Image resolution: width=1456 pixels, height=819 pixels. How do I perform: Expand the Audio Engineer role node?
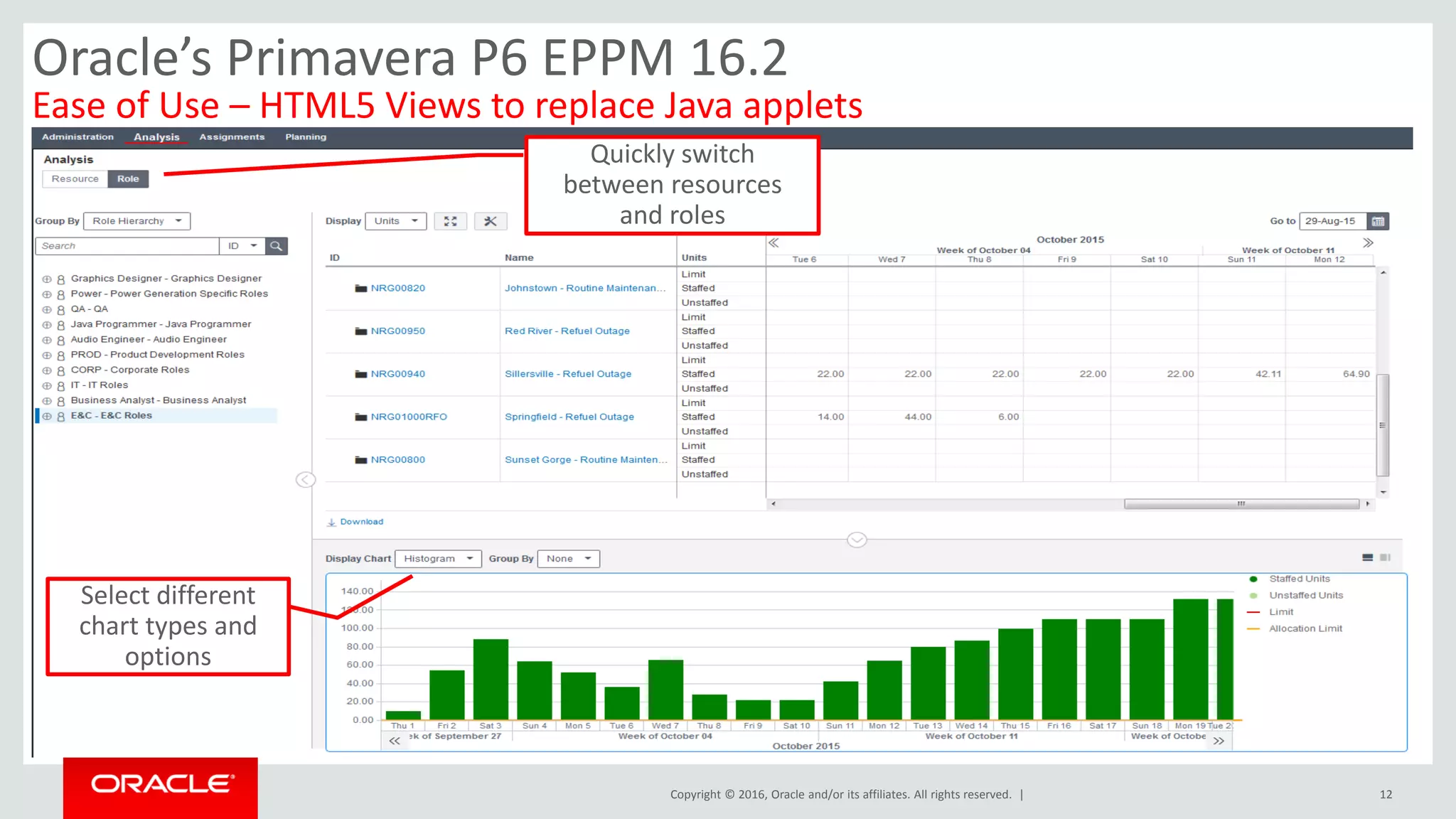click(x=47, y=341)
